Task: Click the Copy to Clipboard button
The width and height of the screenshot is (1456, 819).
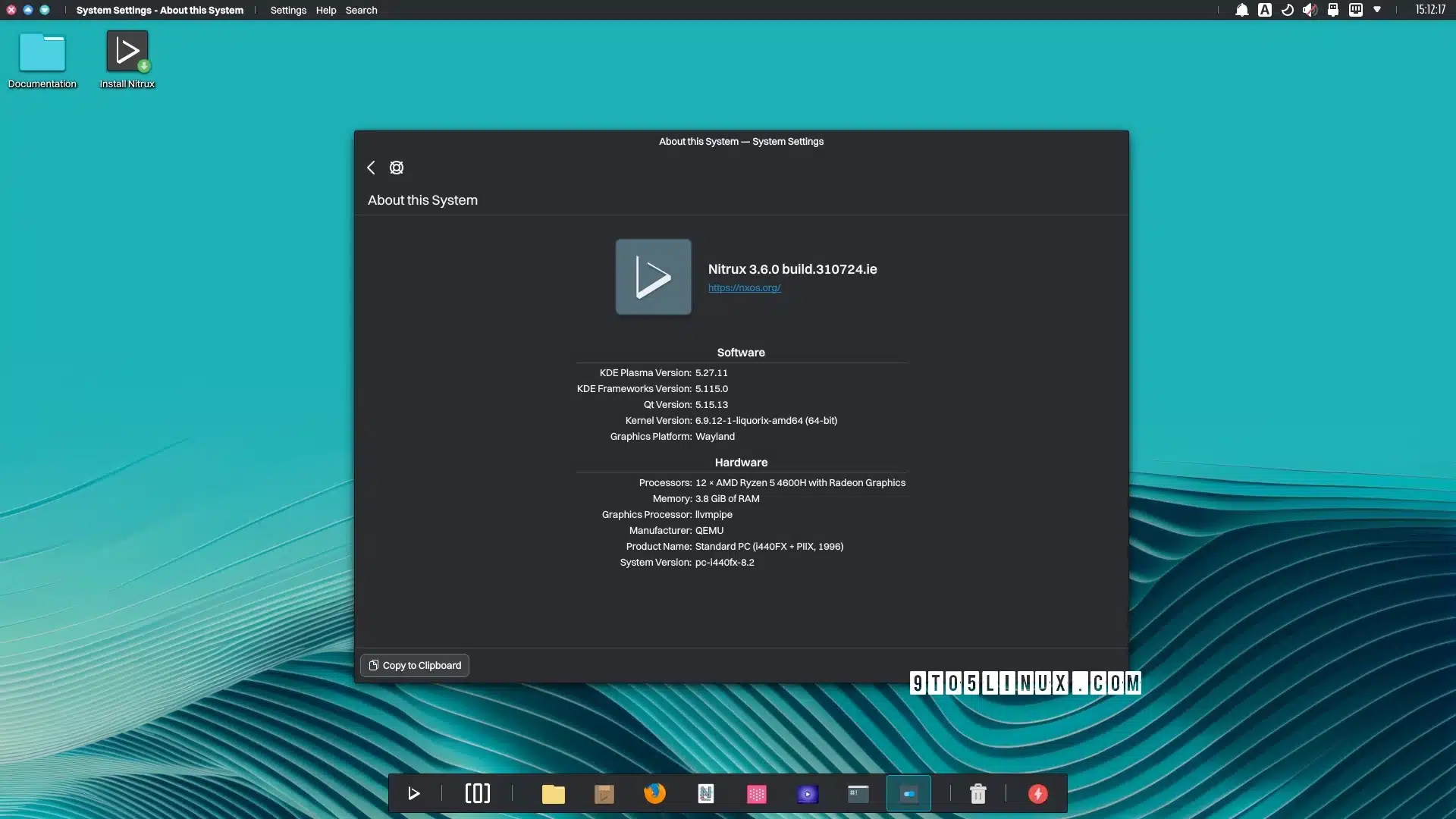Action: coord(415,665)
